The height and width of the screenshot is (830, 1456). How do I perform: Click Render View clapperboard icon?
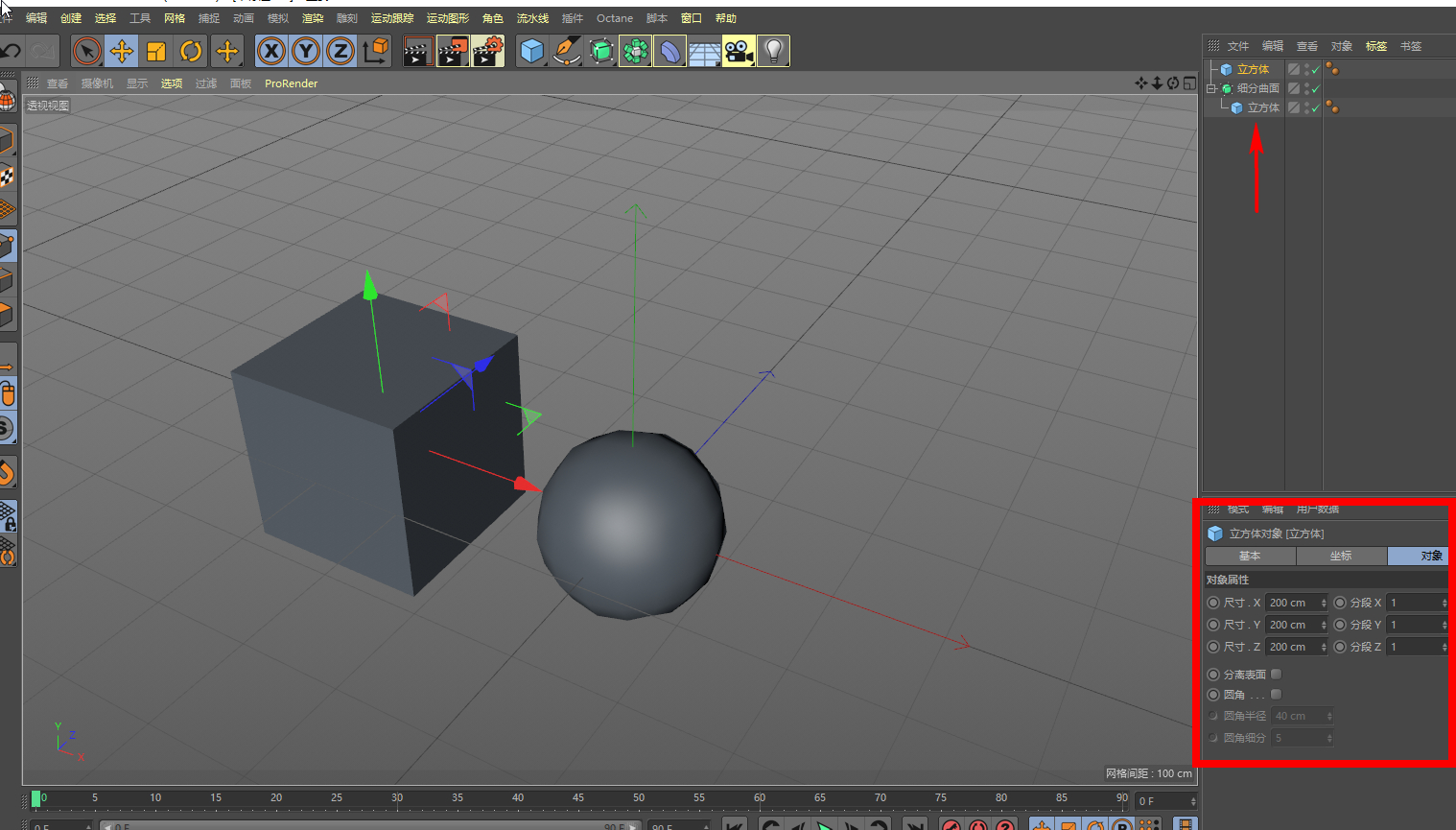coord(418,51)
